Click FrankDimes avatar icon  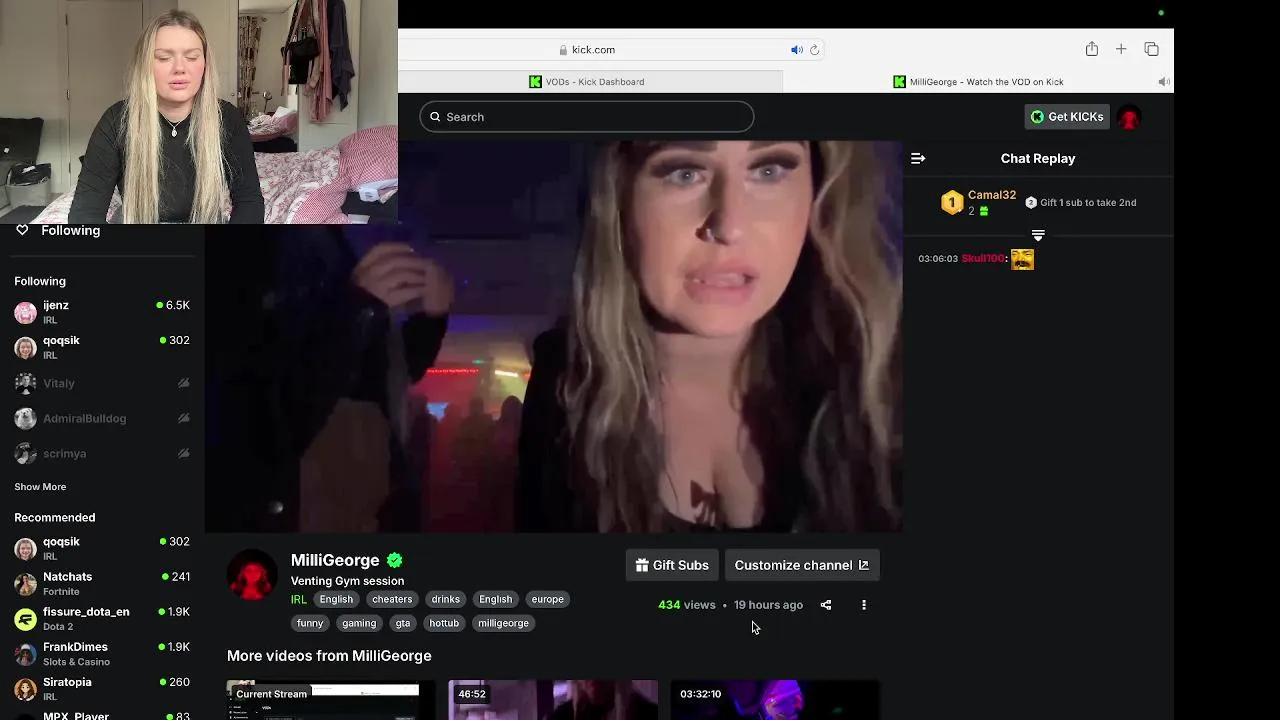[x=25, y=654]
